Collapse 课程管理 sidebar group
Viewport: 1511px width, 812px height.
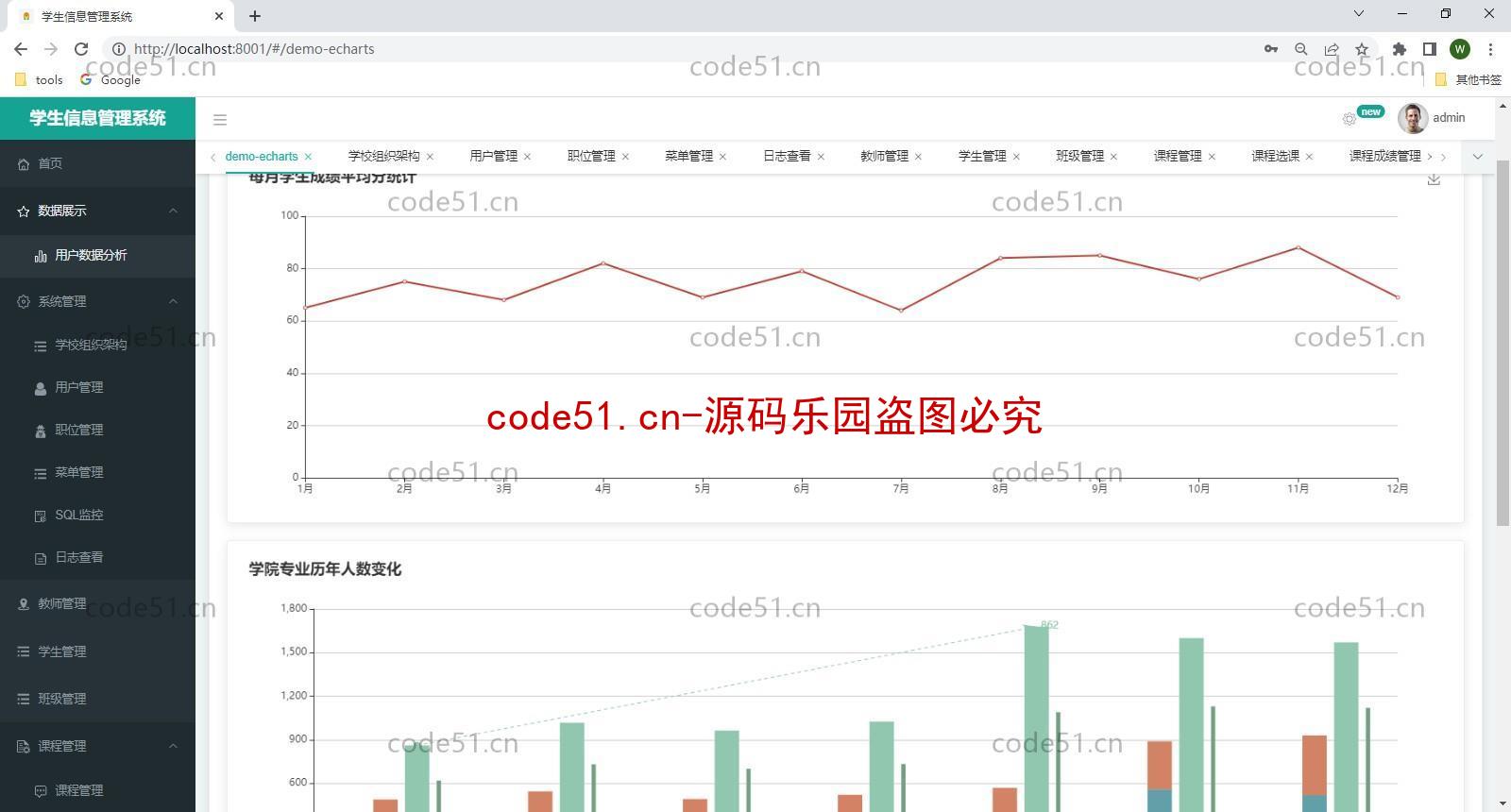click(x=97, y=746)
